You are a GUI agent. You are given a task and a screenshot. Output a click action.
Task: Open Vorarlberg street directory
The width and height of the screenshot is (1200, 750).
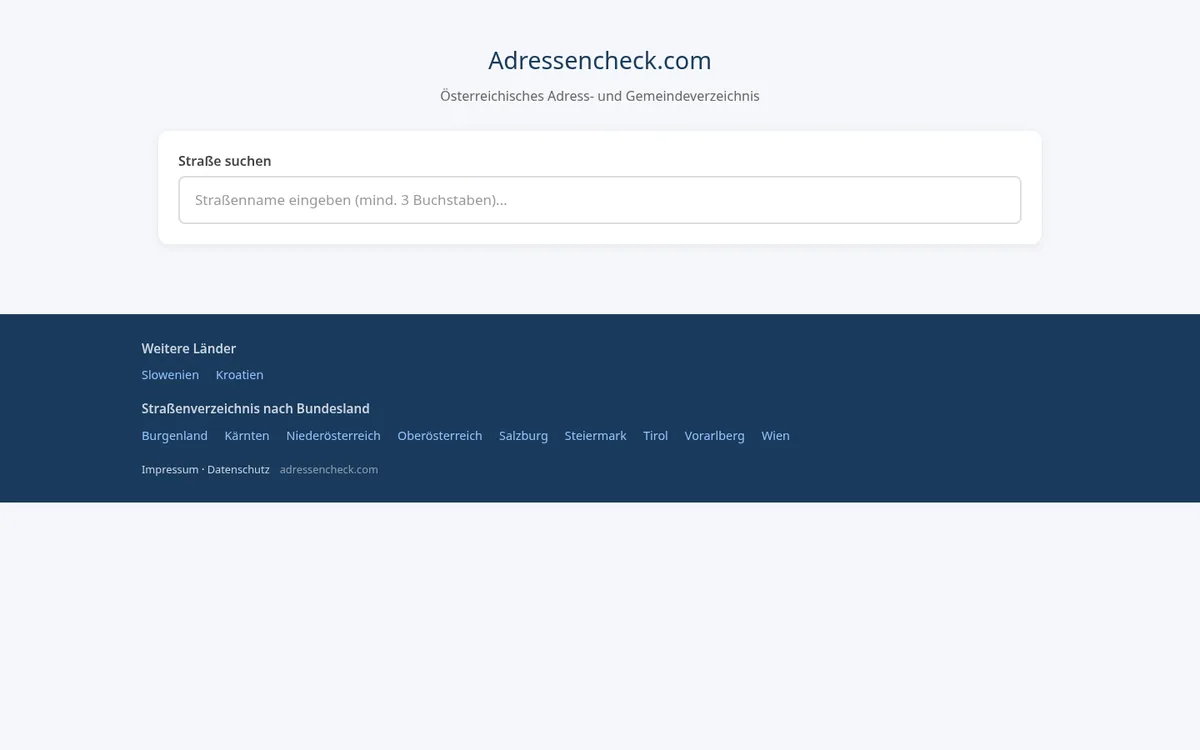click(714, 436)
